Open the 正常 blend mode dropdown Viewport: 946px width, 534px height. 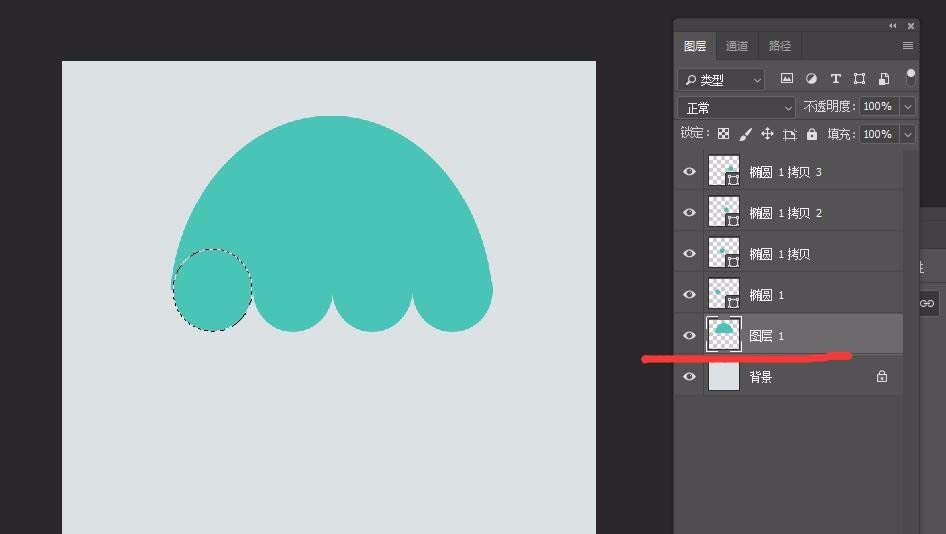[736, 107]
